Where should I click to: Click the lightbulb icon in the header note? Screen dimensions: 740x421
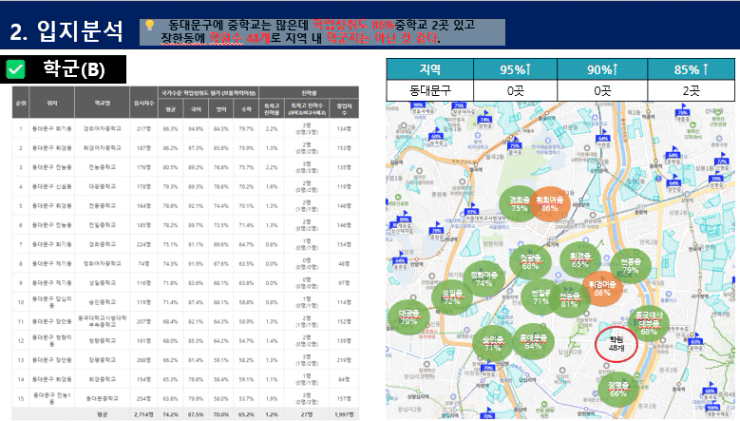click(x=149, y=25)
